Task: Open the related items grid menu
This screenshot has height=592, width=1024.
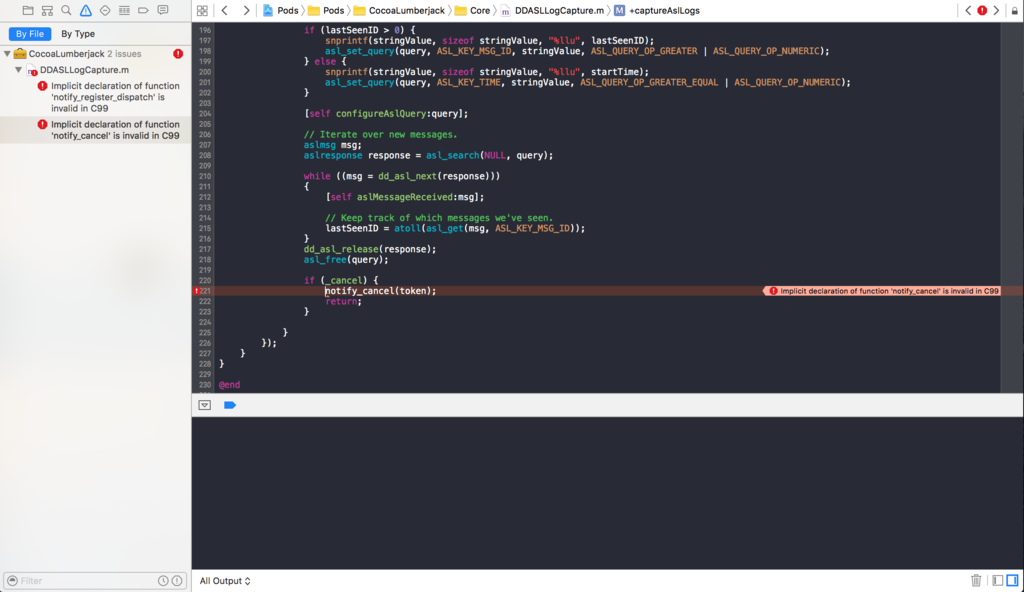Action: (x=202, y=10)
